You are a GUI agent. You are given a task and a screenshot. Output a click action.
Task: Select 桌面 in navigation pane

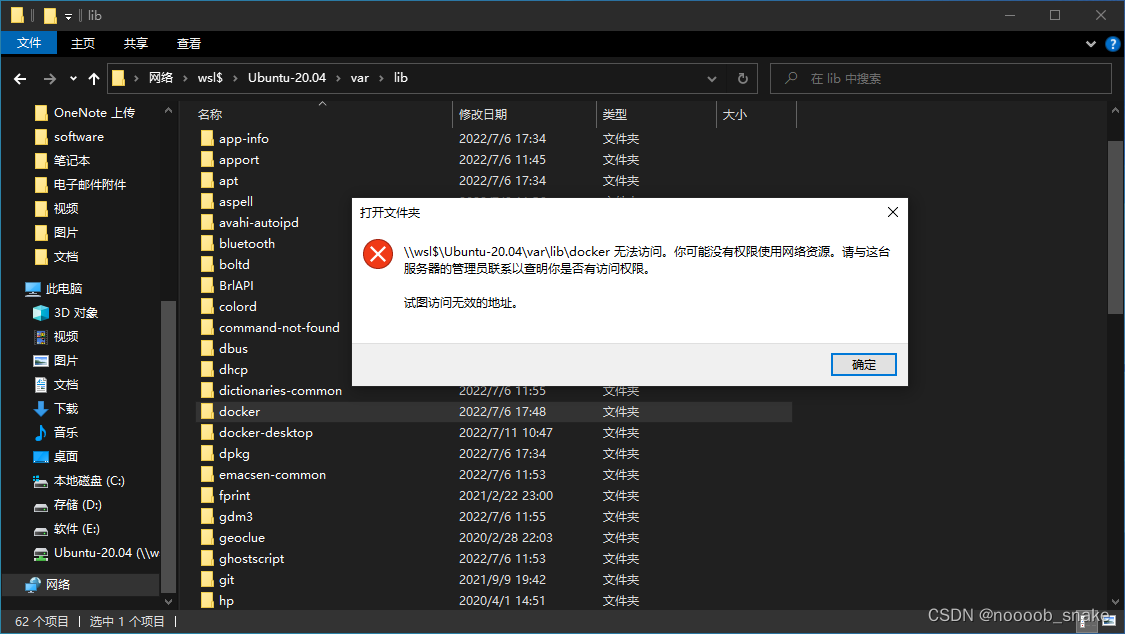tap(66, 456)
